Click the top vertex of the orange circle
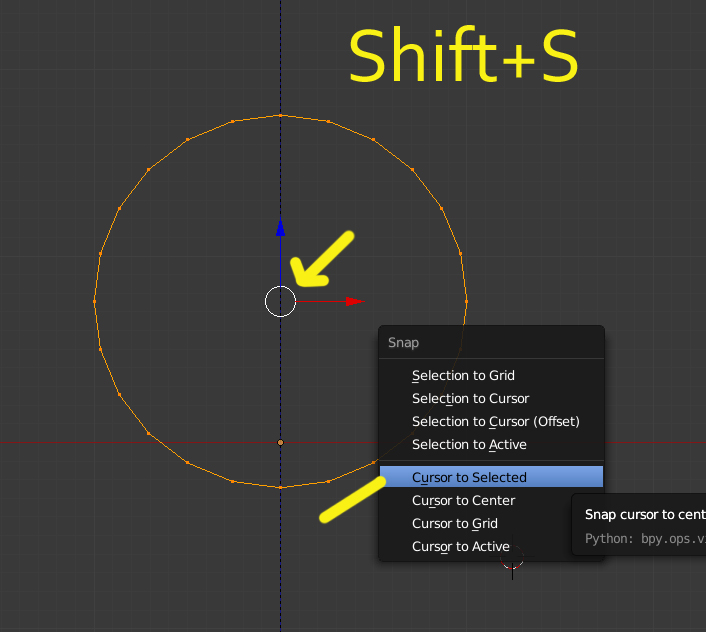 [x=281, y=116]
